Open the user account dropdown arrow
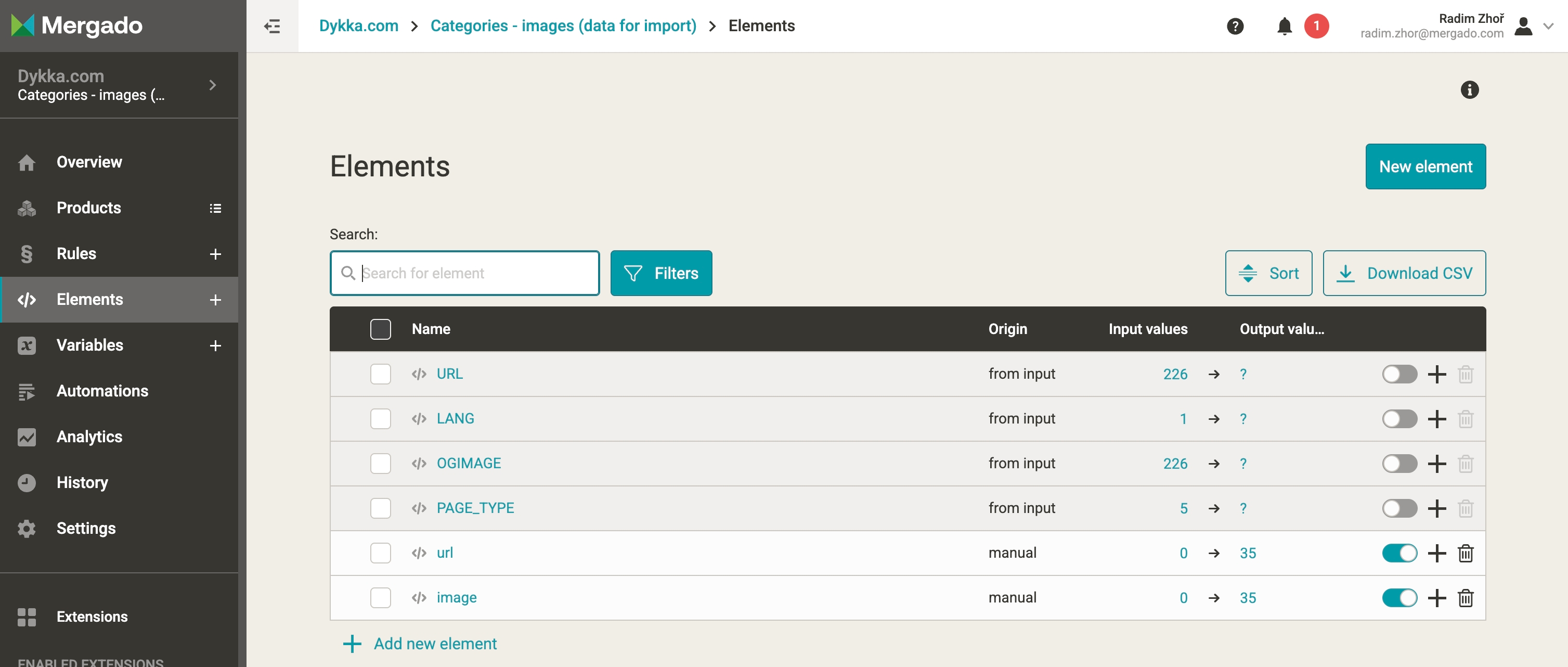The height and width of the screenshot is (667, 1568). 1548,26
